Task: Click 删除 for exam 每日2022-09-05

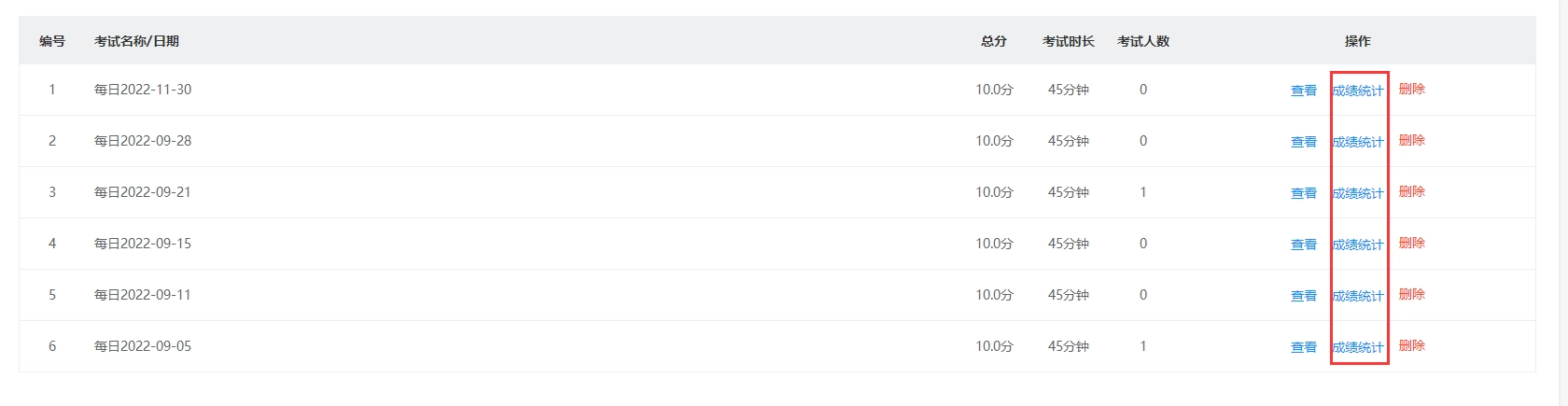Action: (1411, 346)
